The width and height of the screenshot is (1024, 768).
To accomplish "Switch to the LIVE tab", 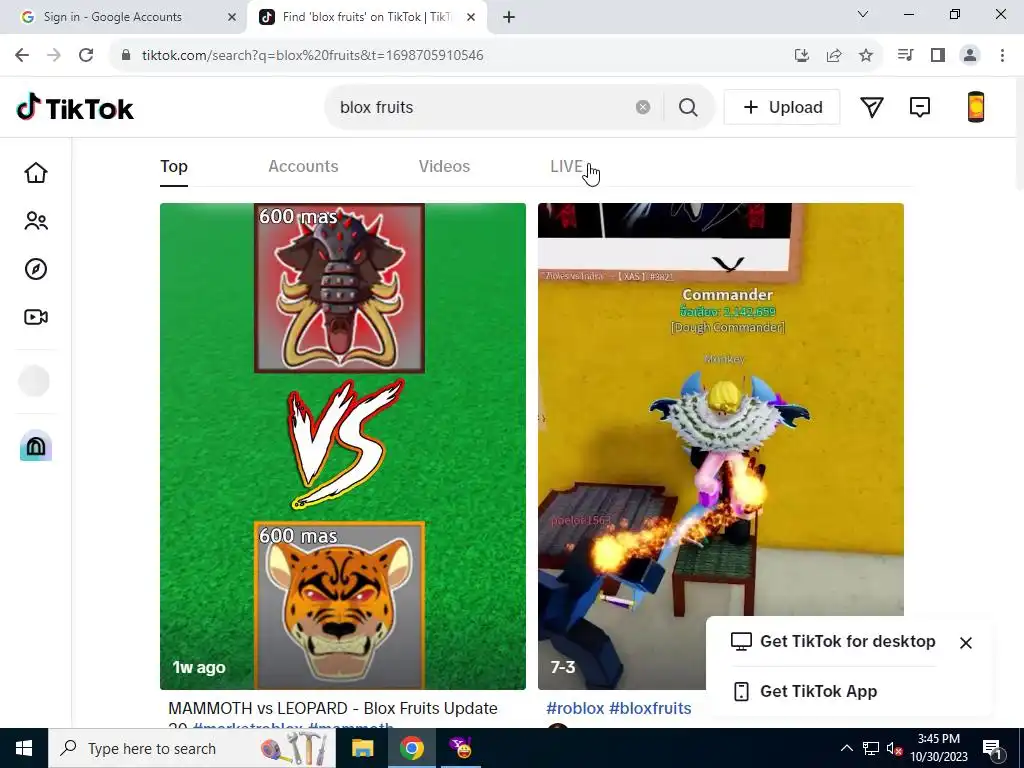I will 566,167.
